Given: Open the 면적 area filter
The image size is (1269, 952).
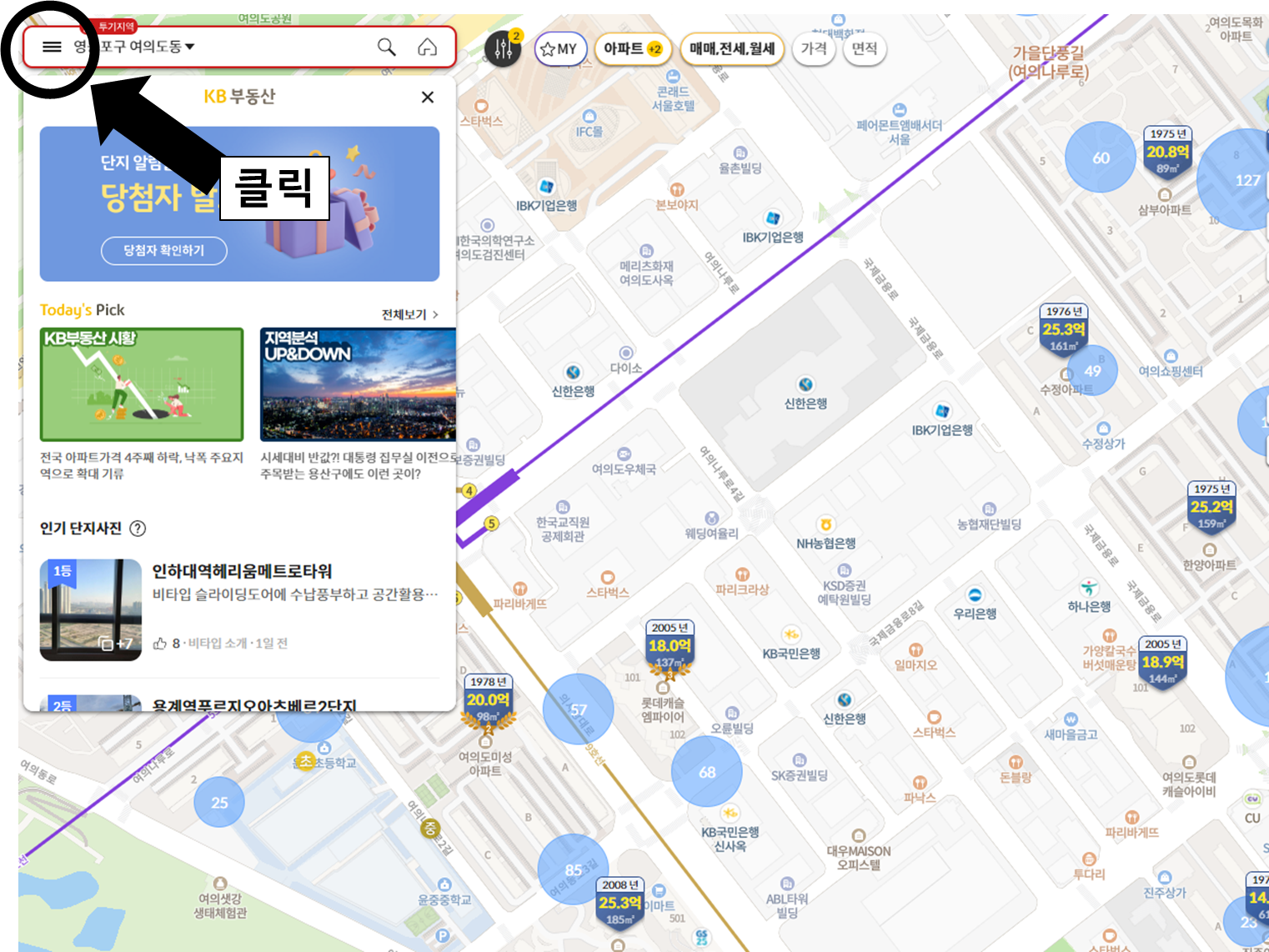Looking at the screenshot, I should click(865, 49).
